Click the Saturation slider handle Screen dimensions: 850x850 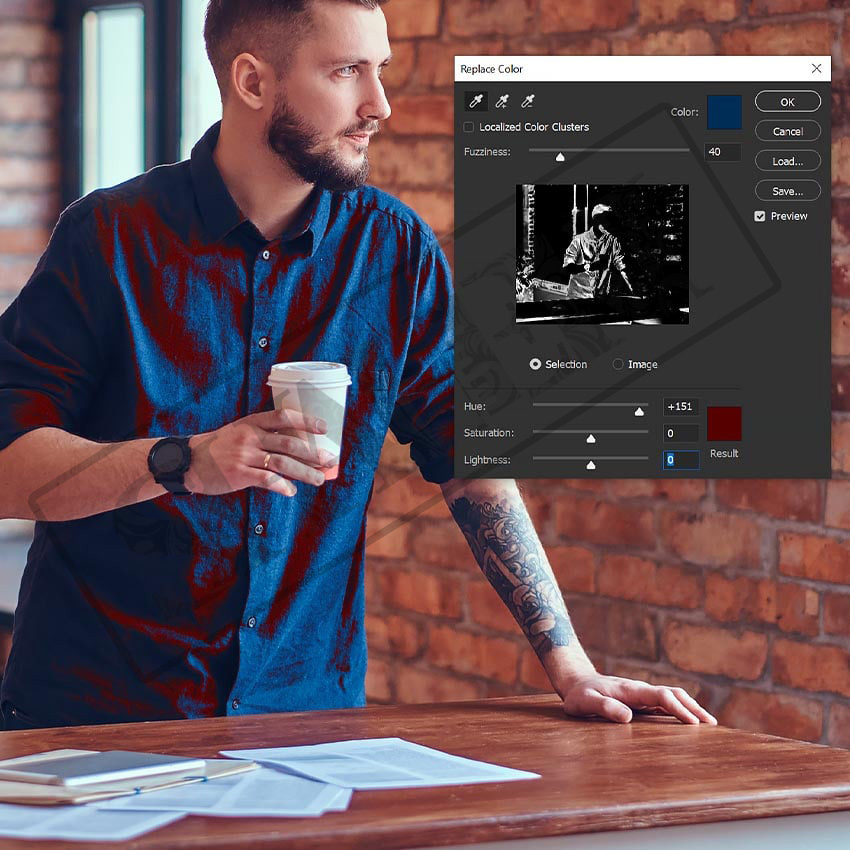click(x=591, y=438)
